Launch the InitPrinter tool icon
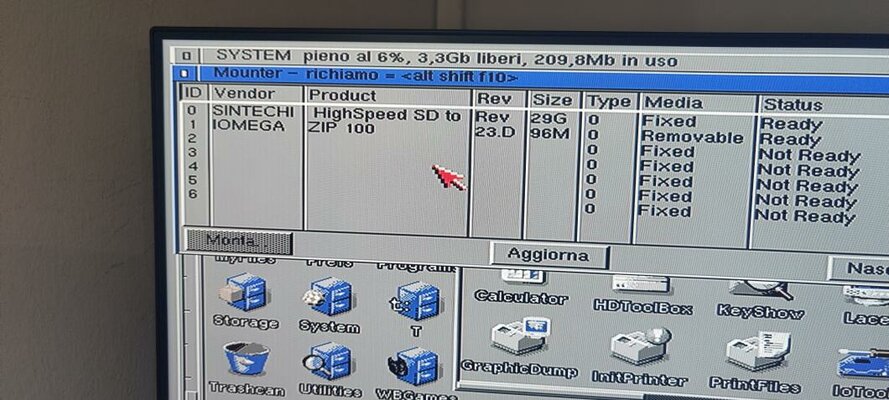 pyautogui.click(x=638, y=348)
